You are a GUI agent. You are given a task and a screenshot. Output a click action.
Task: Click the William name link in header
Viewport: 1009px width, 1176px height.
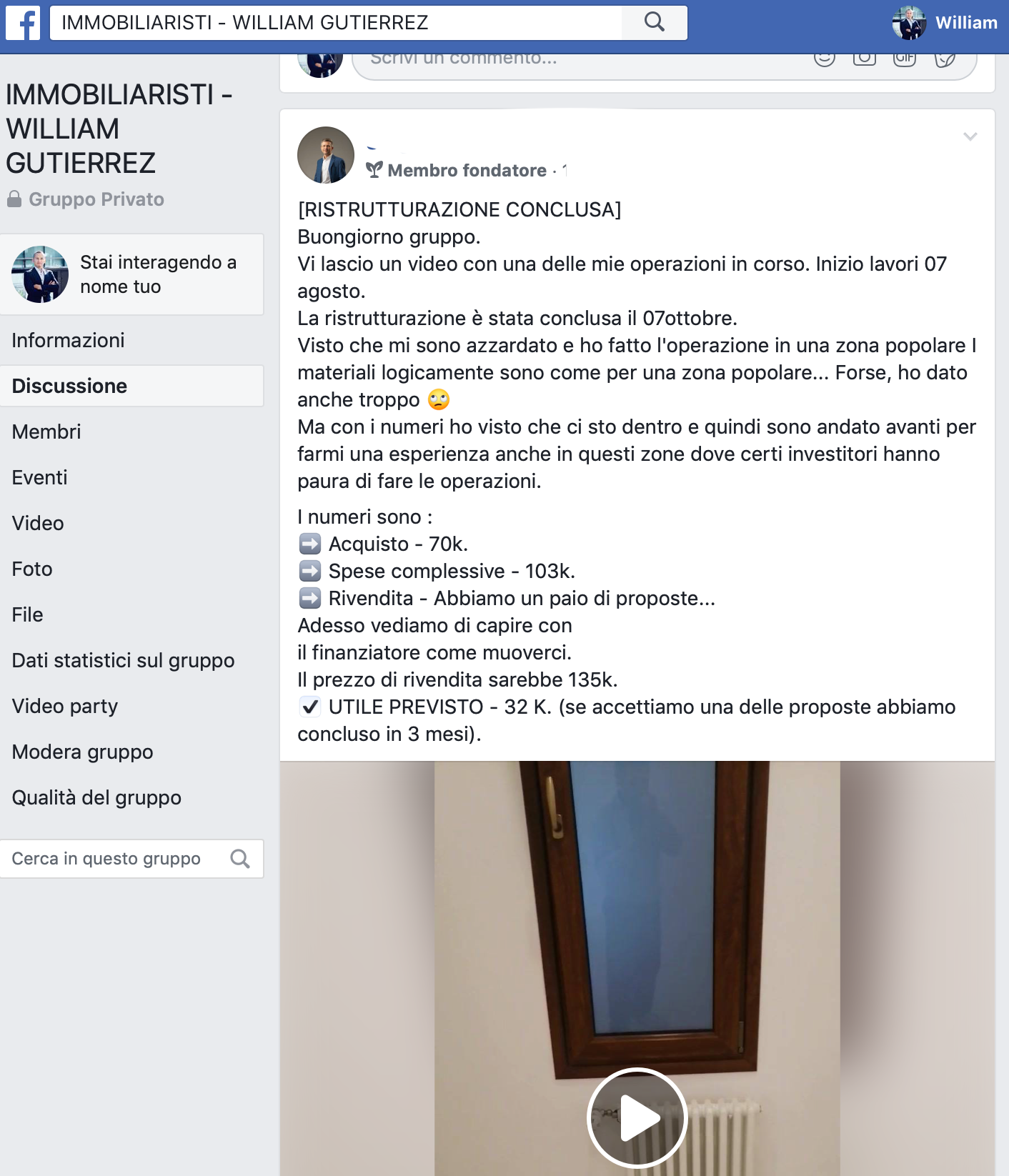point(966,22)
